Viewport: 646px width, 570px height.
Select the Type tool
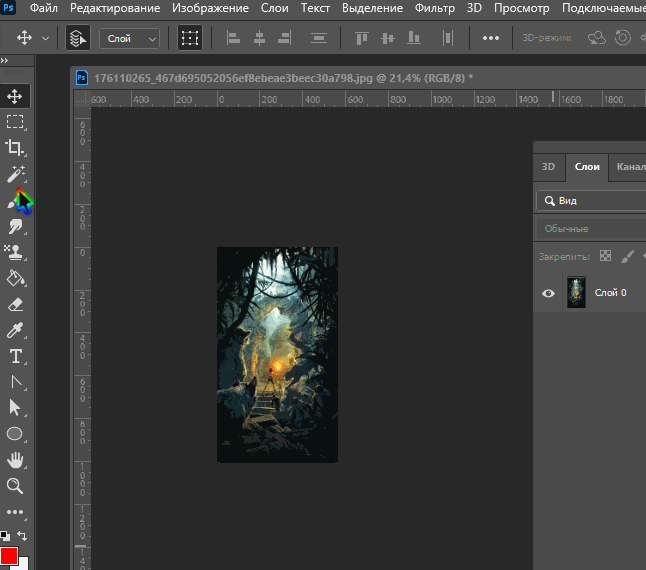[x=15, y=356]
